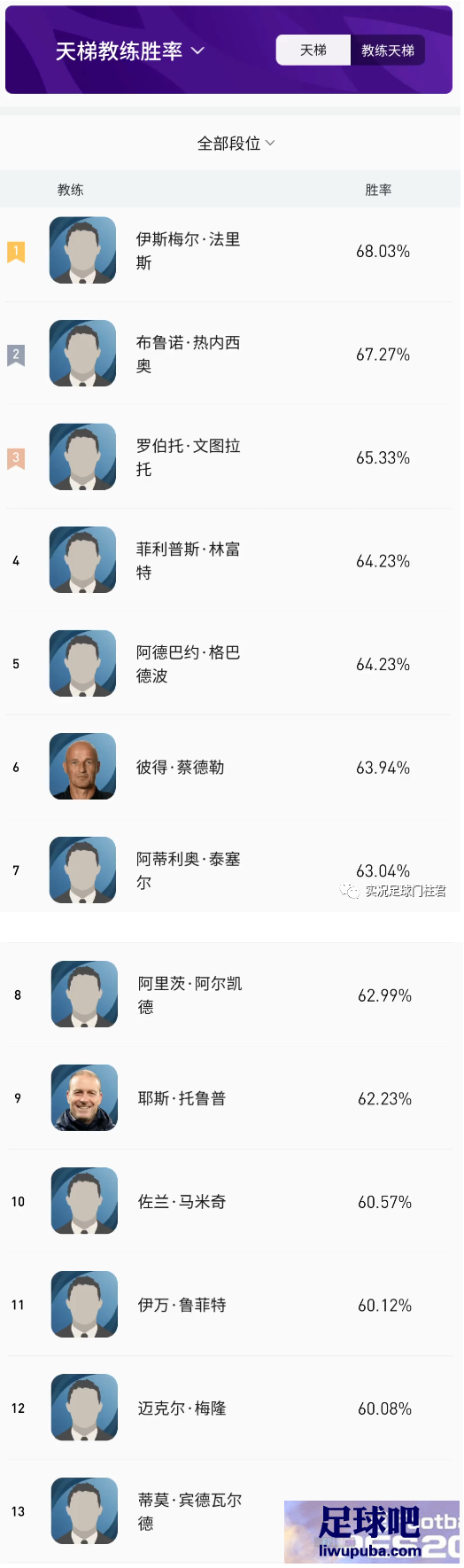
Task: Click the bronze rank 3 badge icon
Action: [x=16, y=458]
